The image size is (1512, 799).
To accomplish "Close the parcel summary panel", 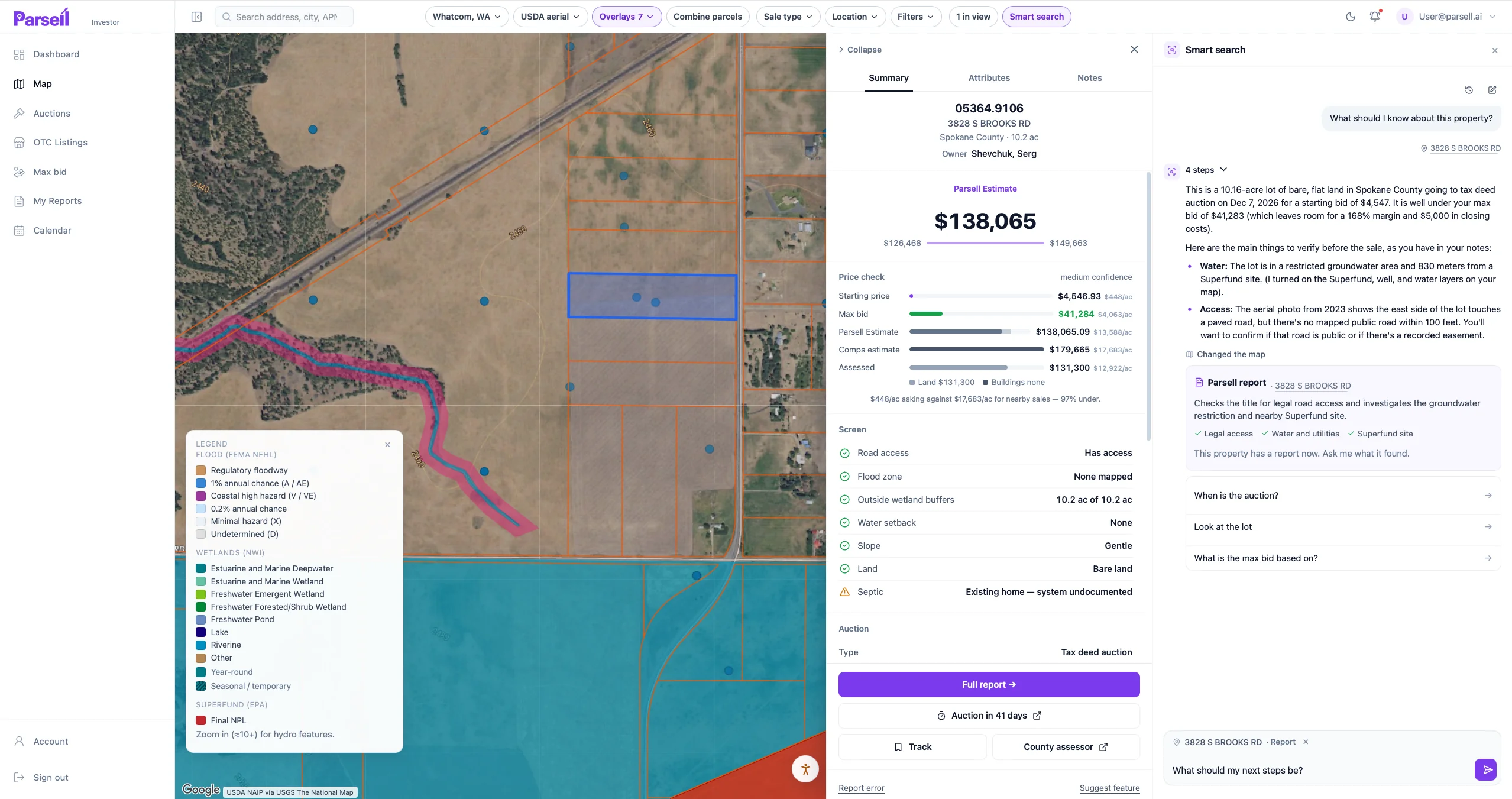I will [1134, 50].
